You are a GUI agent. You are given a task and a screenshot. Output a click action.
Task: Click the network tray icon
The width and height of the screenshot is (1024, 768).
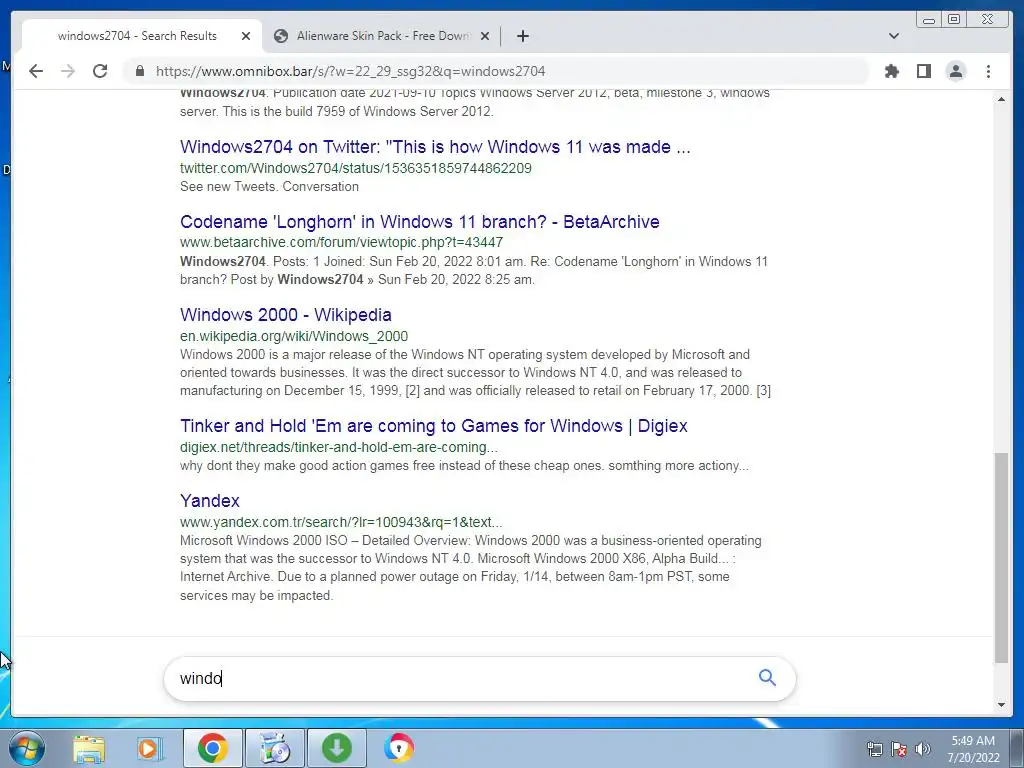pos(874,749)
